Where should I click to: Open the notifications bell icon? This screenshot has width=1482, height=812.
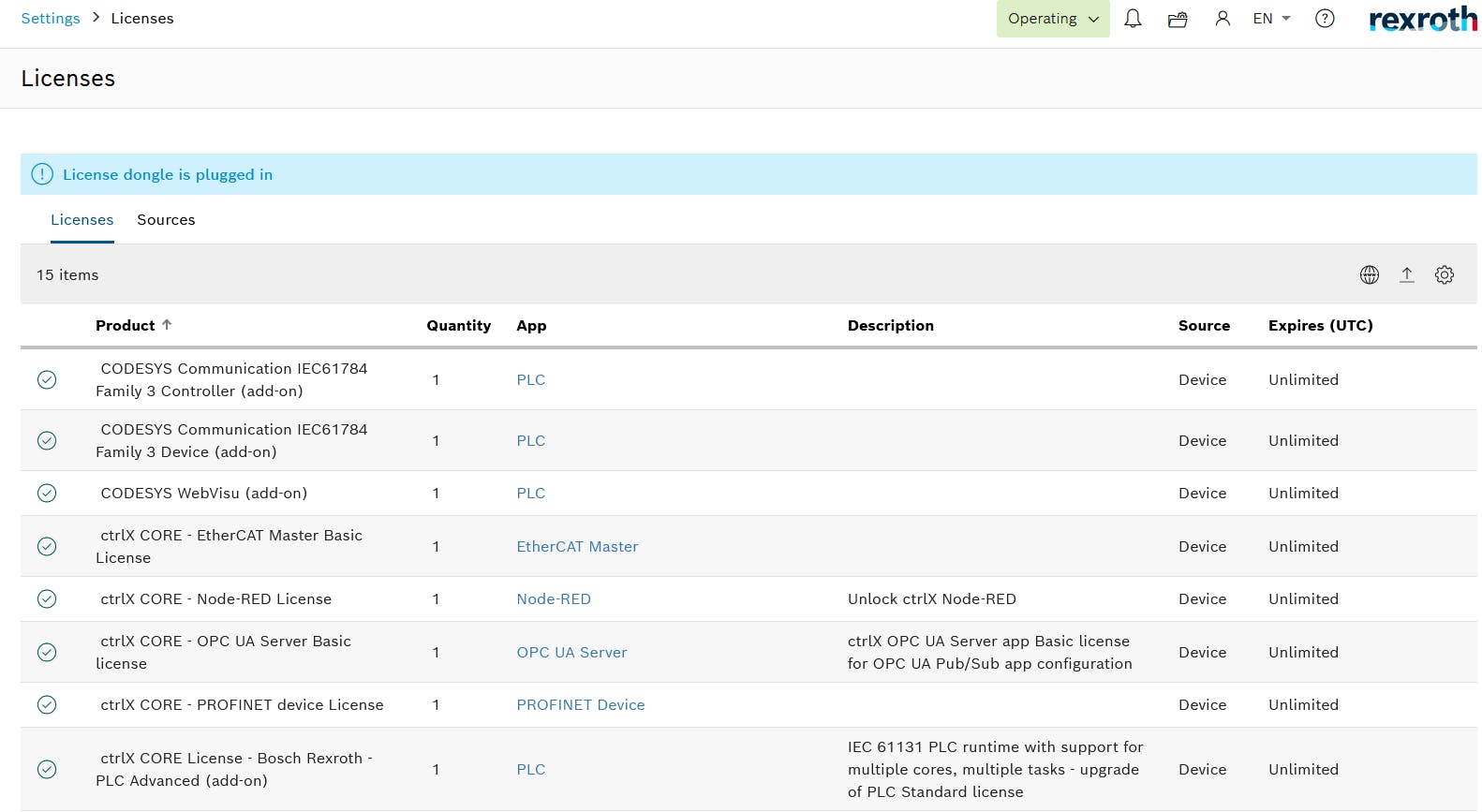[x=1133, y=19]
